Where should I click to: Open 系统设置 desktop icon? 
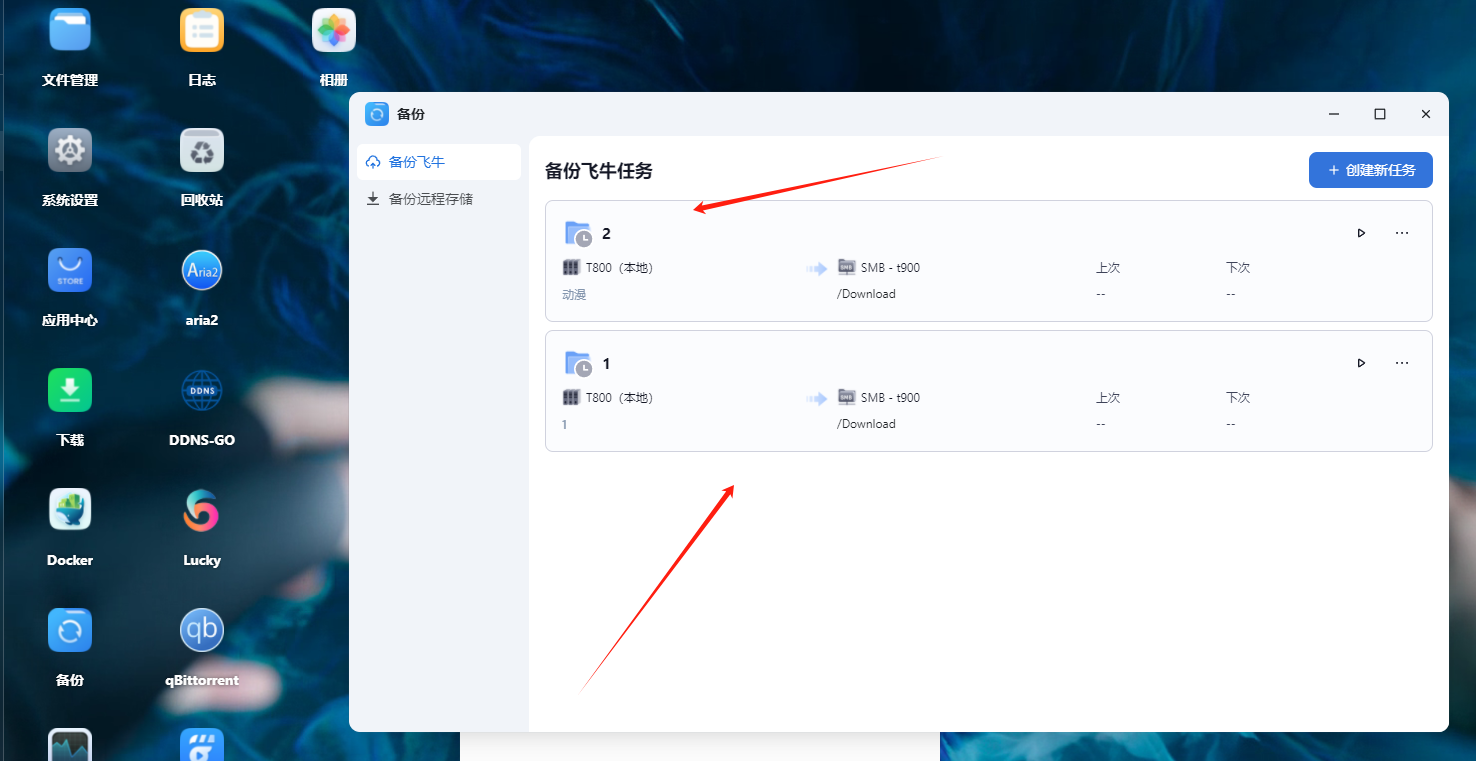(70, 150)
